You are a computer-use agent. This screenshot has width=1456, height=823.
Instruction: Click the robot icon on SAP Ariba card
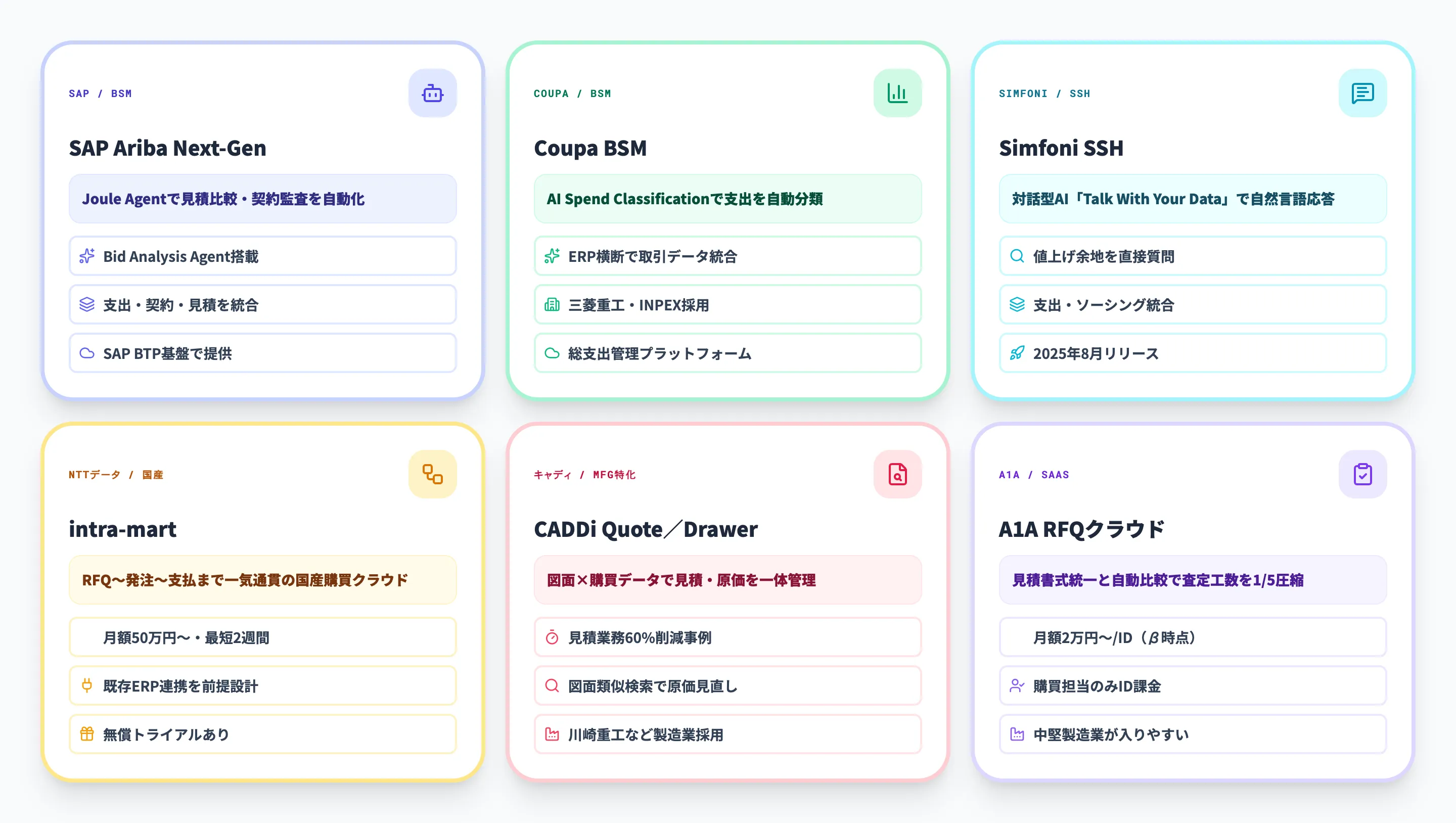point(432,93)
